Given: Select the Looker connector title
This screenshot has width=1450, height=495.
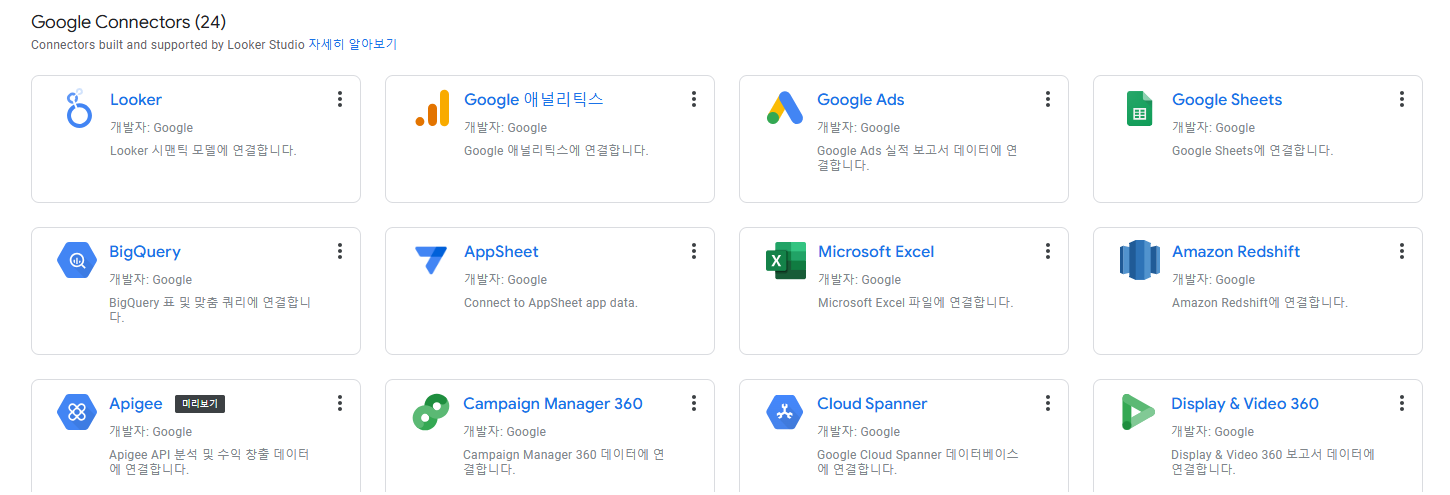Looking at the screenshot, I should pos(136,100).
